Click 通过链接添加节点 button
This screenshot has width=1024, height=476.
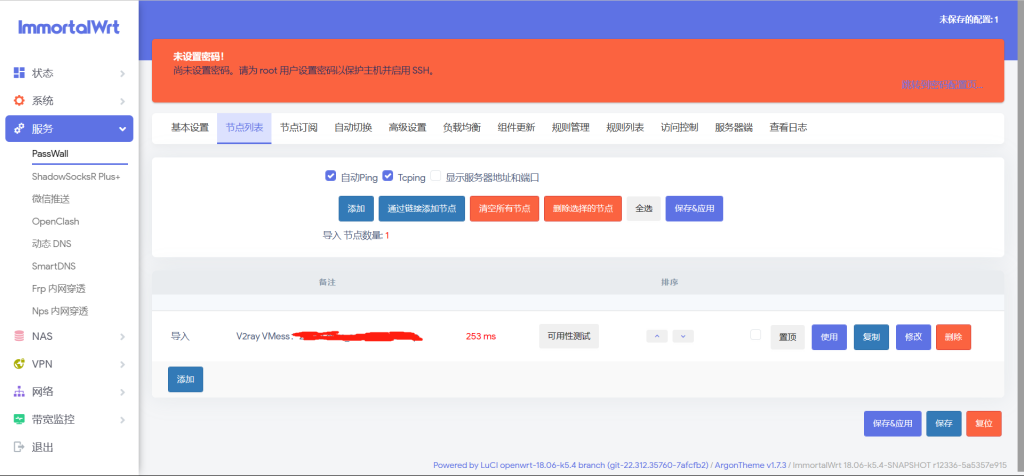click(421, 208)
